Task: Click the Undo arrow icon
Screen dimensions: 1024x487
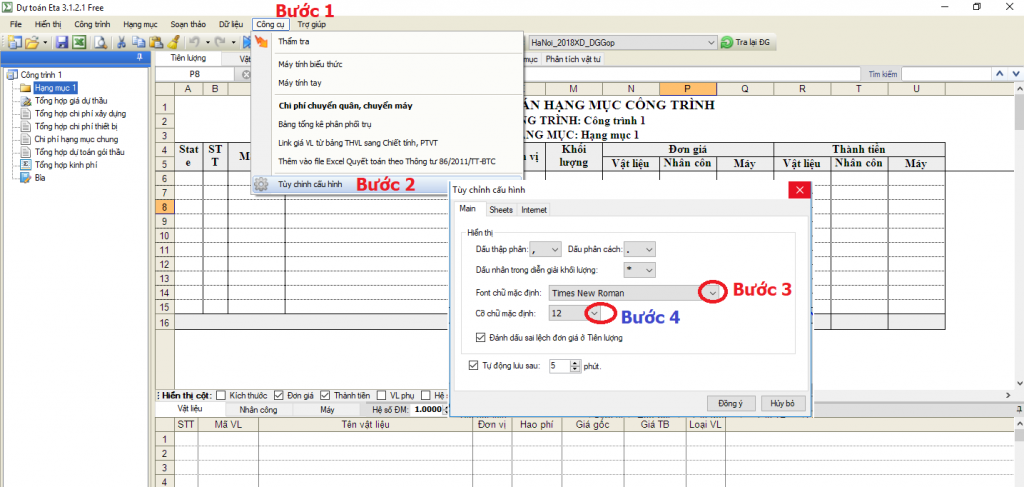Action: pos(193,43)
